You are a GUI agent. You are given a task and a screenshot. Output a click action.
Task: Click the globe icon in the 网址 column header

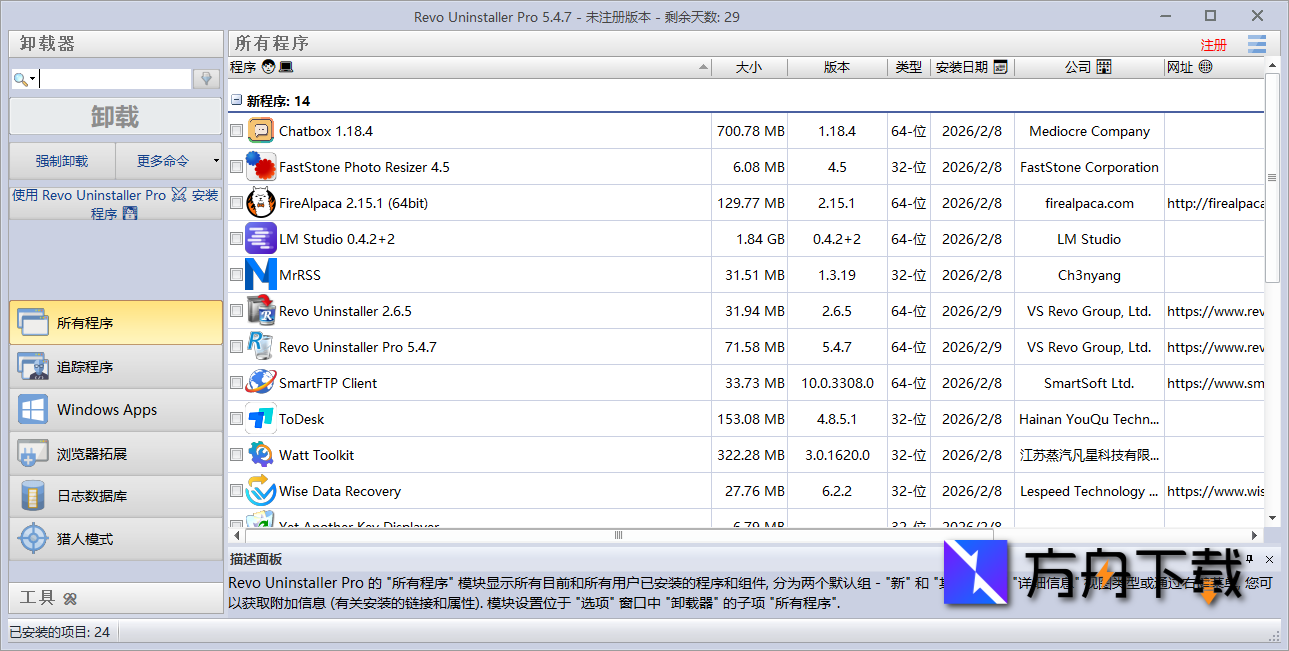1206,66
